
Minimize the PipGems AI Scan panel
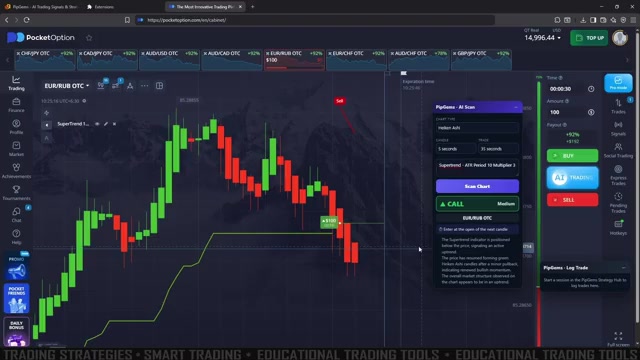(516, 107)
